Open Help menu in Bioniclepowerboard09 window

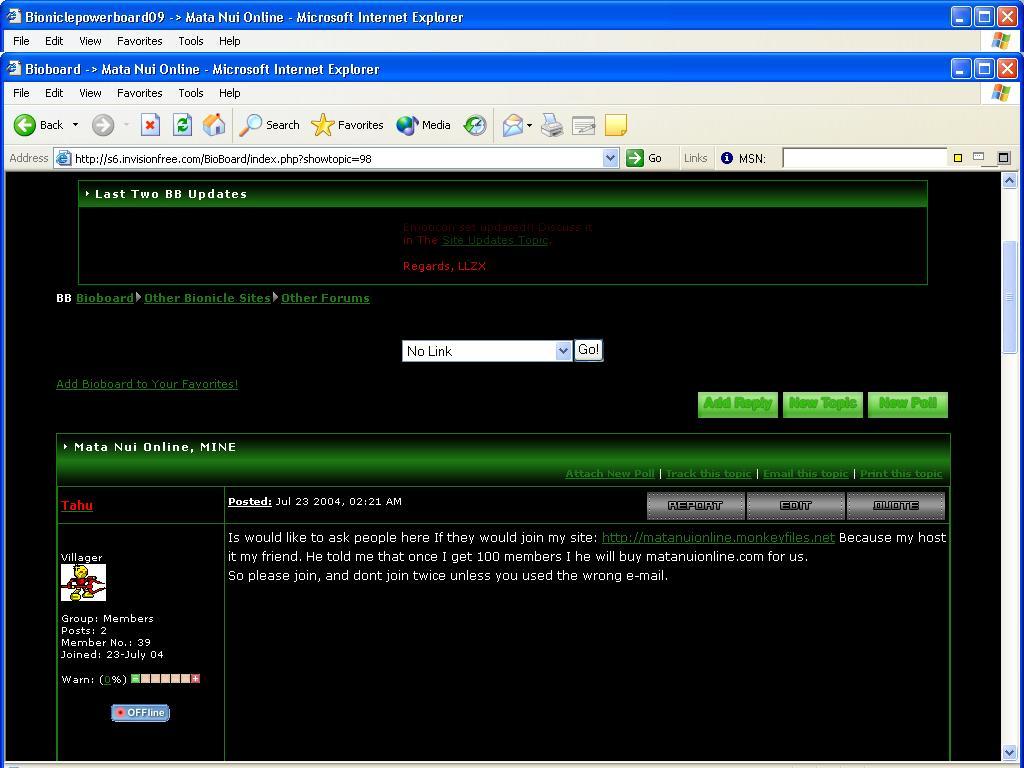[x=229, y=40]
